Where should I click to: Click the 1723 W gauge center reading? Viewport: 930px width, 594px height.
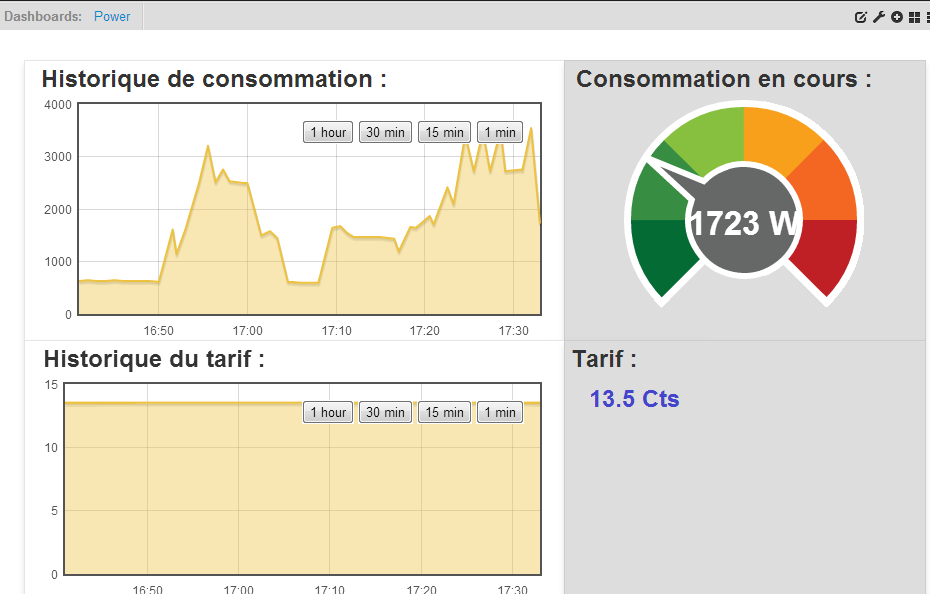point(742,223)
